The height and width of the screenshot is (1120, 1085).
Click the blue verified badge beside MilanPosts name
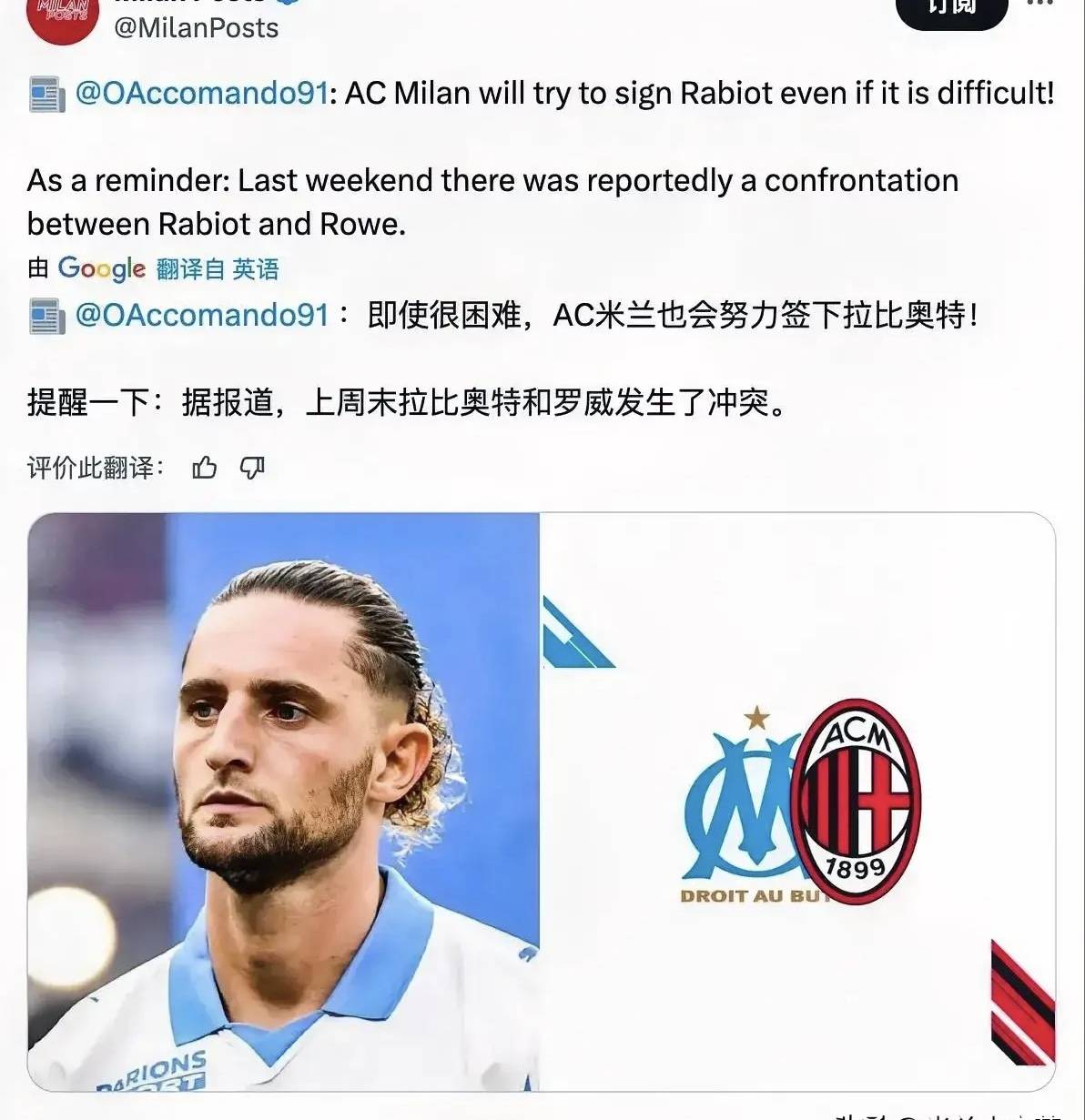pos(293,3)
